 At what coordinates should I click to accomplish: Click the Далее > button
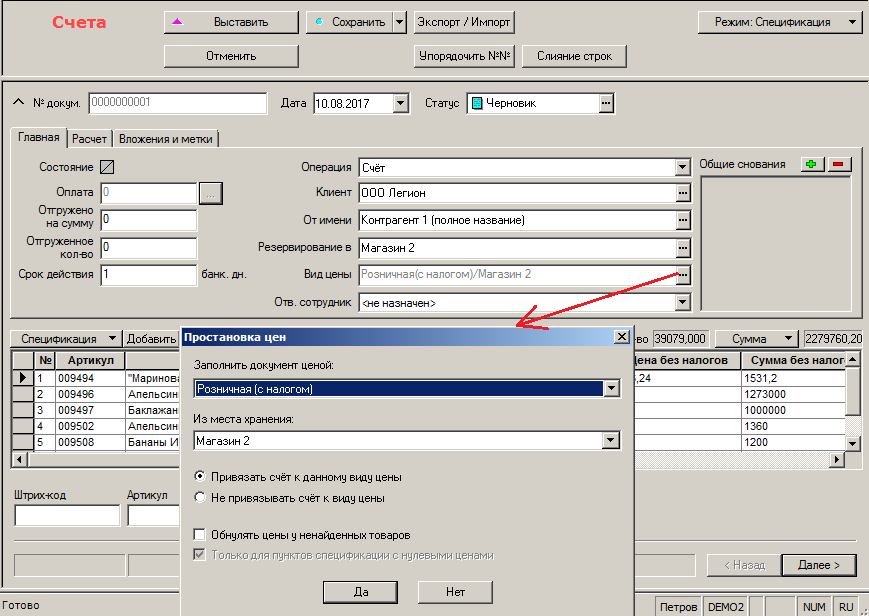pos(819,565)
